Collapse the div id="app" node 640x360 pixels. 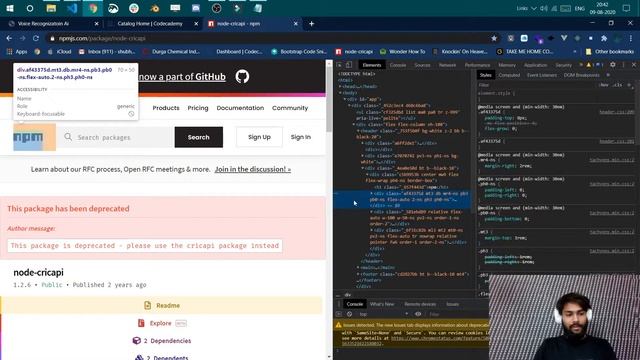click(x=344, y=99)
